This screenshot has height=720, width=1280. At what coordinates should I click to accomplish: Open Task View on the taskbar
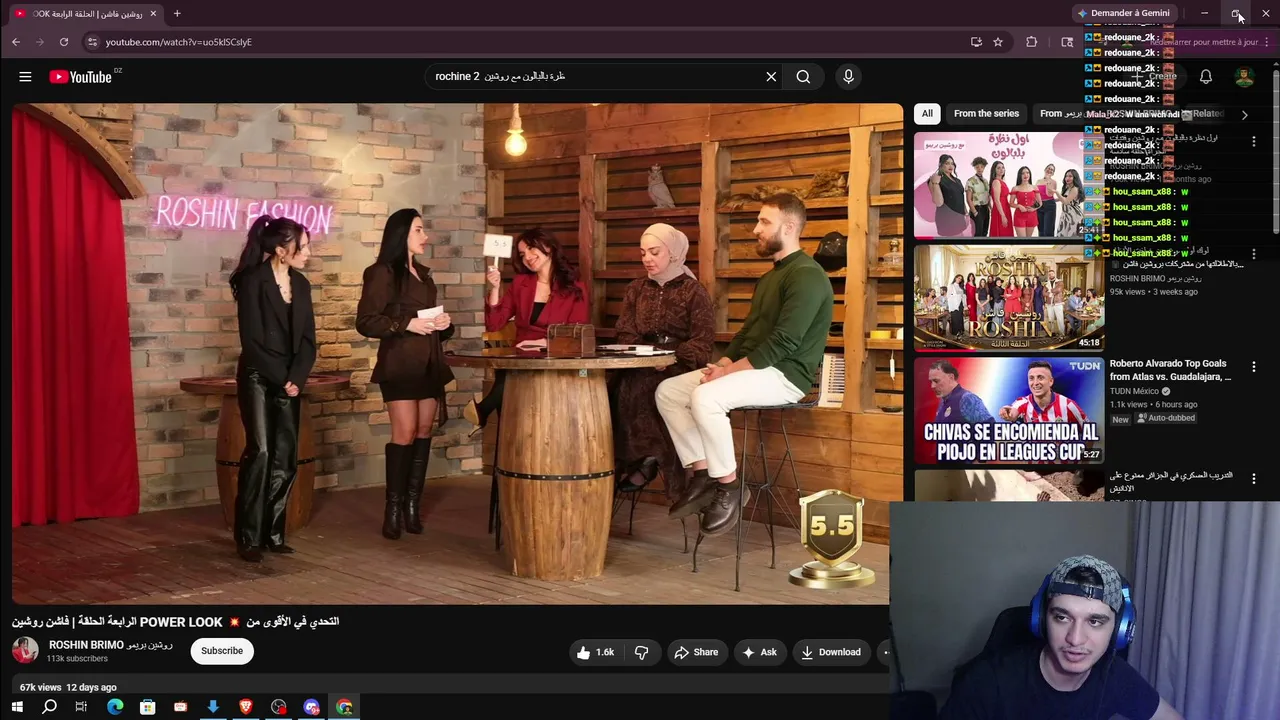pyautogui.click(x=81, y=707)
